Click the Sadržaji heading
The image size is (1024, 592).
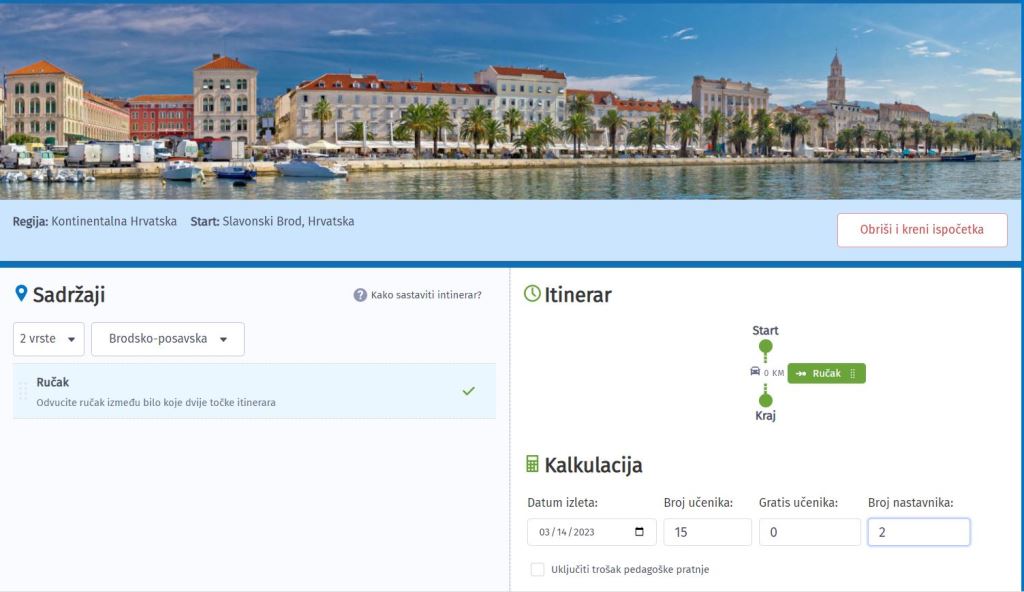tap(69, 295)
